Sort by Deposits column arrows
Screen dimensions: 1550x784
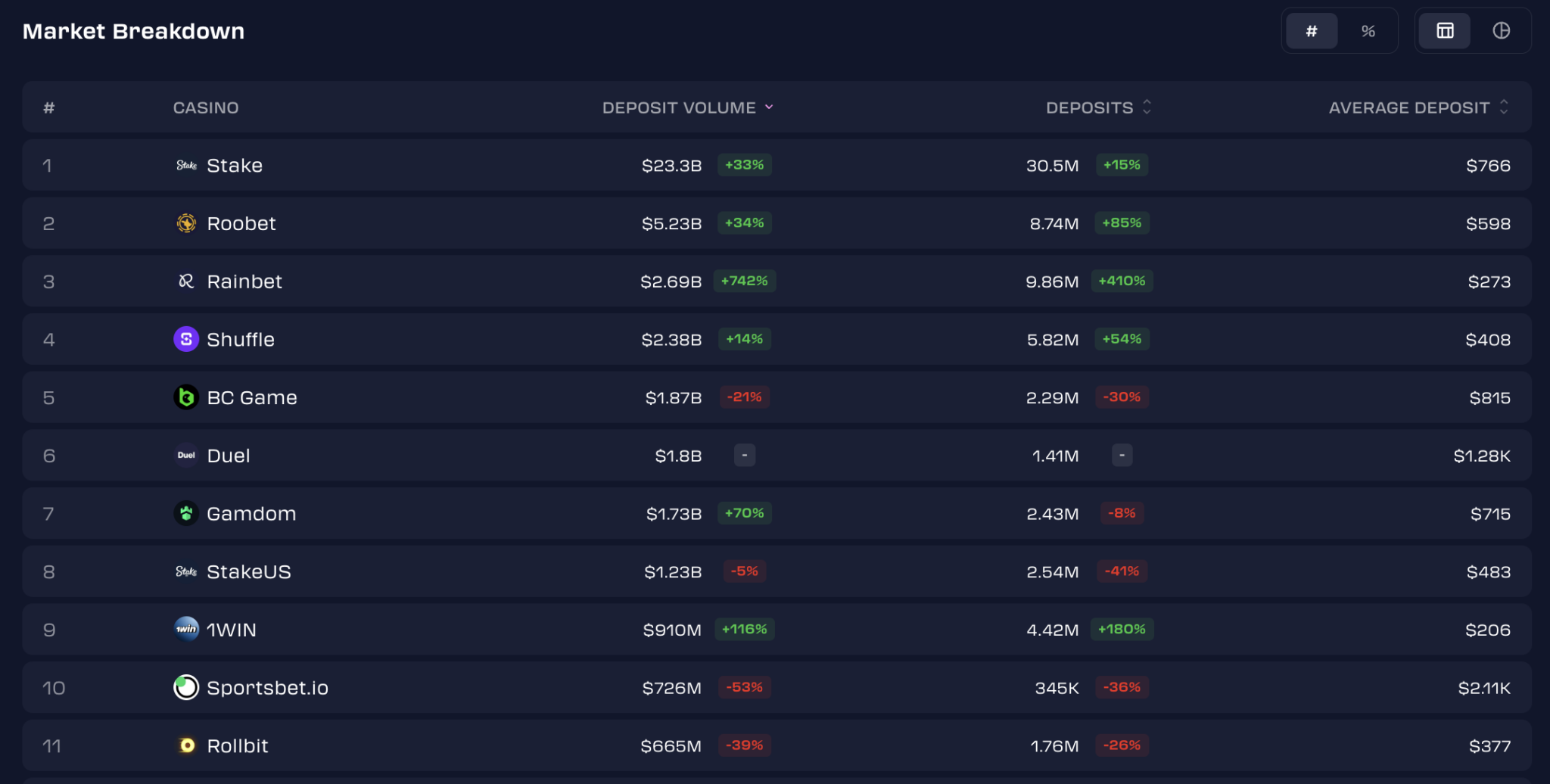tap(1147, 107)
